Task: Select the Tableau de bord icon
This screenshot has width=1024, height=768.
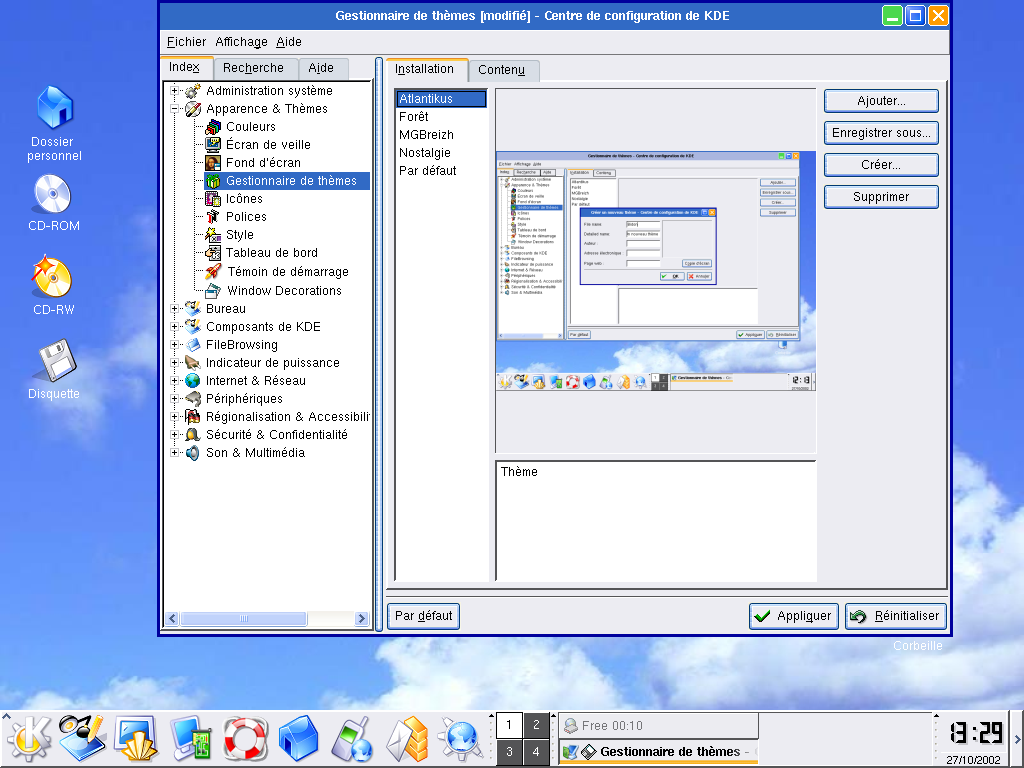Action: tap(213, 253)
